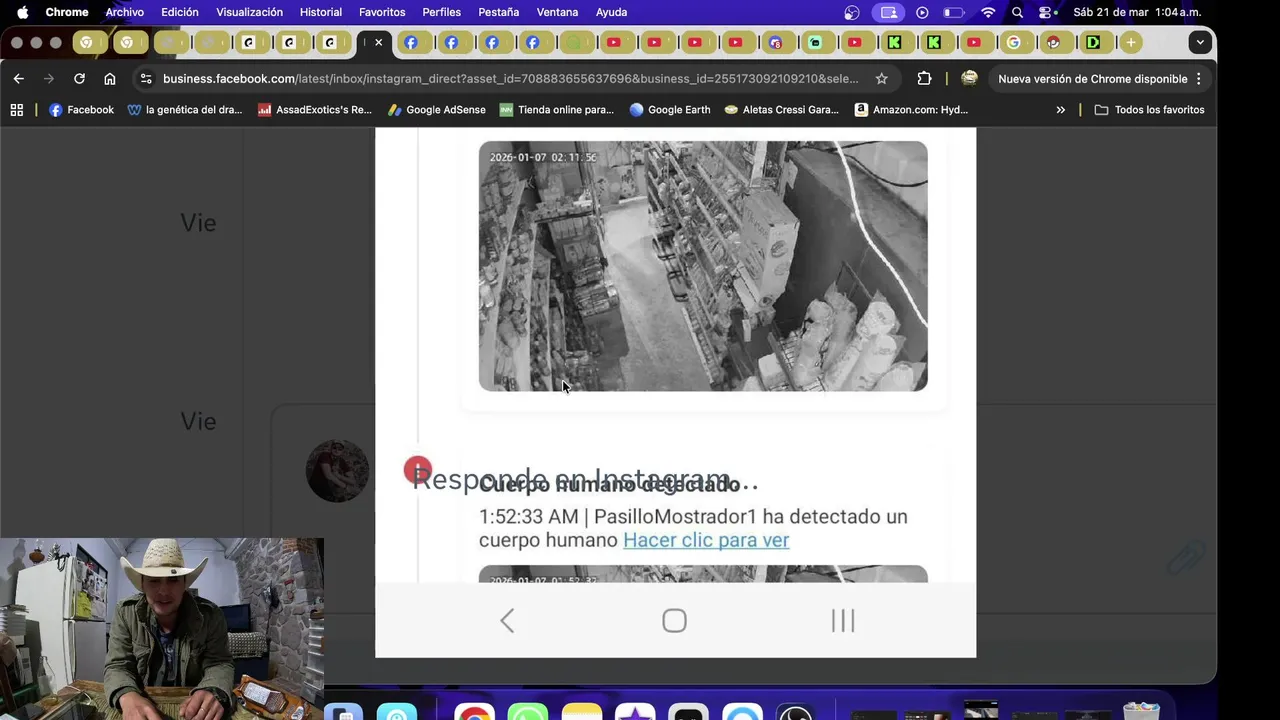Open the Chrome home page button

[110, 79]
